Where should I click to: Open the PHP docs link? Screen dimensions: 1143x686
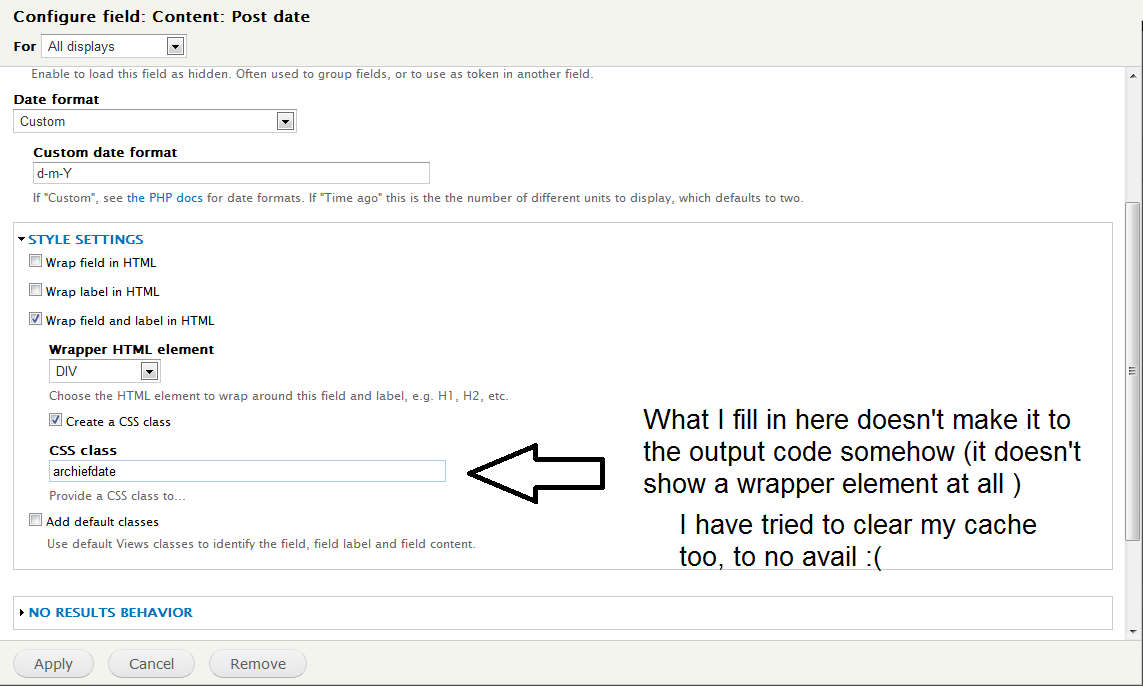click(x=165, y=198)
